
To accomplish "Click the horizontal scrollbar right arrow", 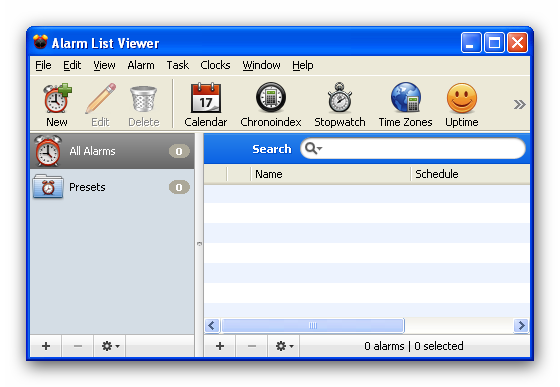I will [521, 326].
